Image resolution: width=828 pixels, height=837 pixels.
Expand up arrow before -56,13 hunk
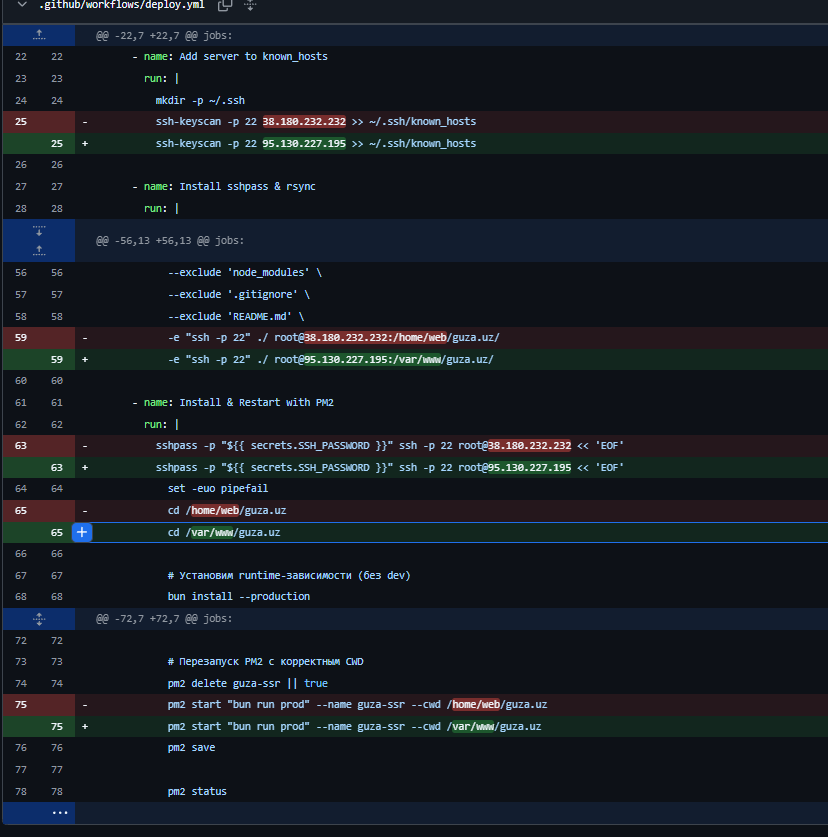click(38, 250)
